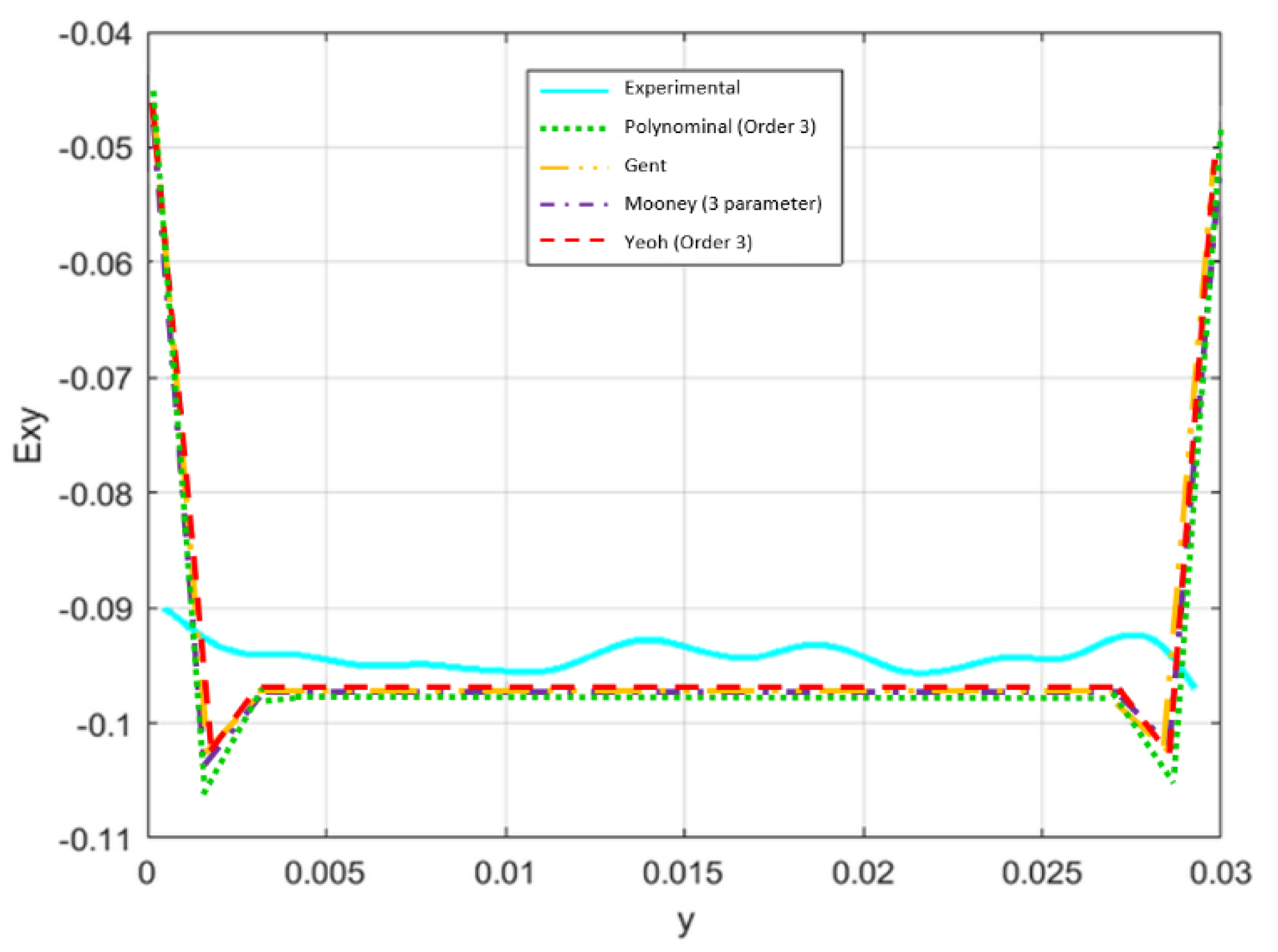Image resolution: width=1278 pixels, height=952 pixels.
Task: Click the -0.07 y-axis tick label
Action: tap(96, 379)
